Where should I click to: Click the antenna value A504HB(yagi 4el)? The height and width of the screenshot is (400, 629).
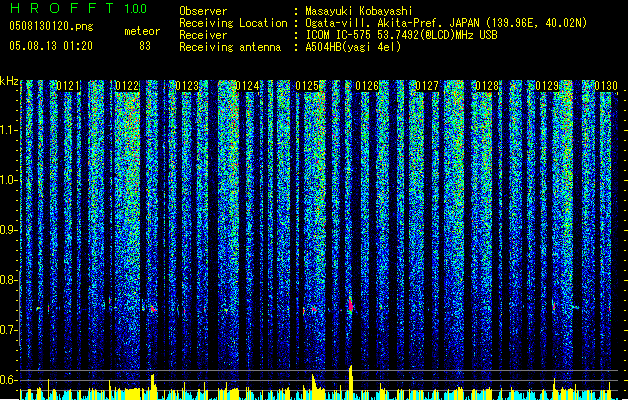[x=353, y=47]
